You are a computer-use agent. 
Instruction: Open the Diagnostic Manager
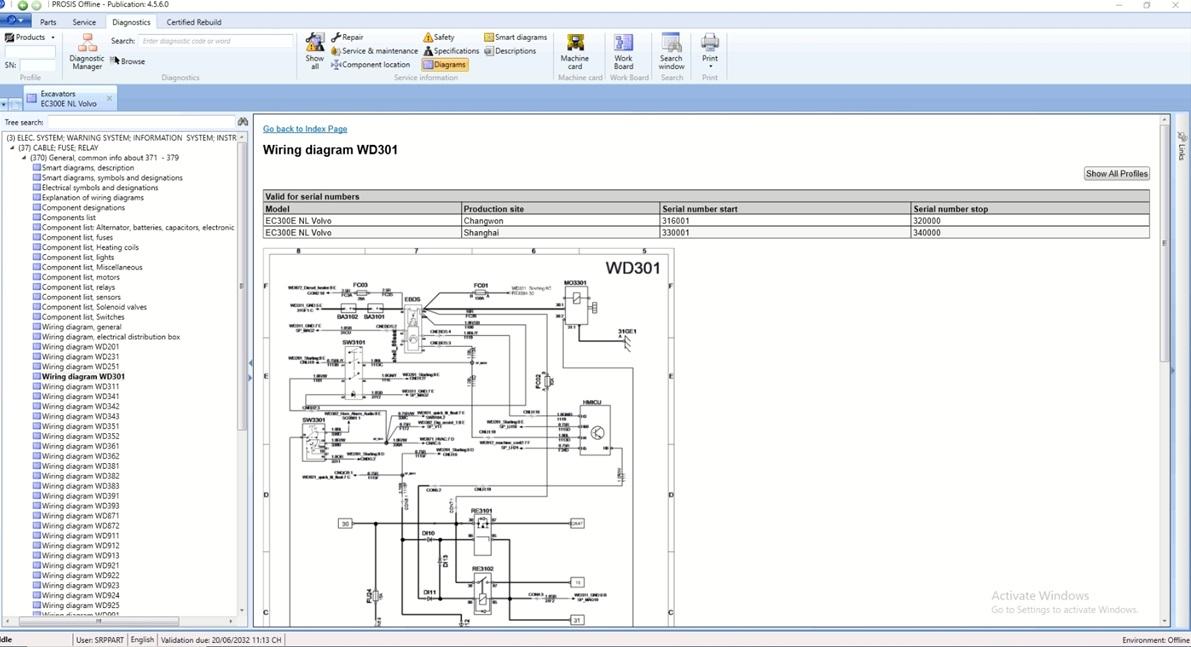click(x=87, y=52)
